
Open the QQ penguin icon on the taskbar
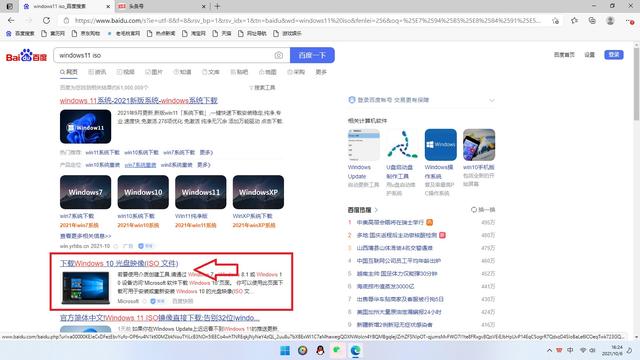(x=320, y=351)
